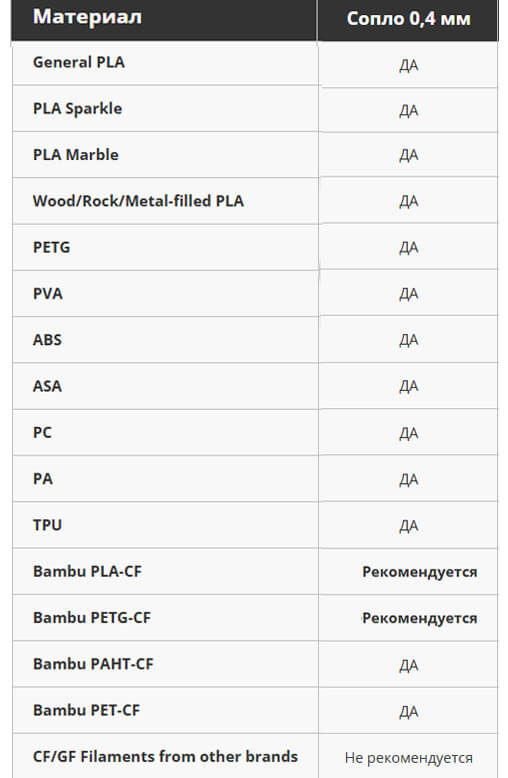508x778 pixels.
Task: Click the Не рекомендуется cell
Action: [408, 758]
